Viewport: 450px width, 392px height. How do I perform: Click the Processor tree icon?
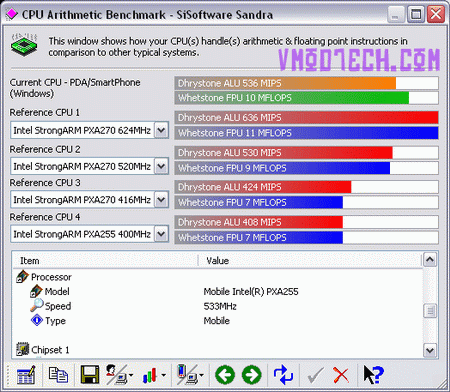[x=22, y=277]
